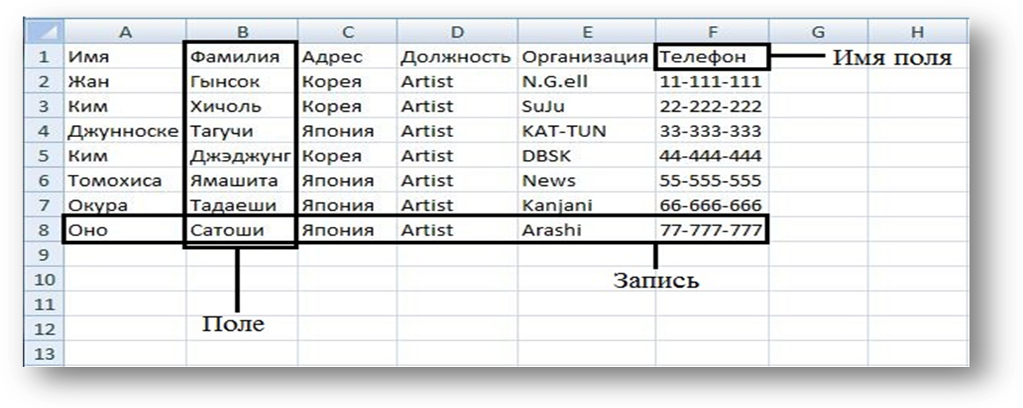Click column H header
Screen dimensions: 1023x408
(917, 31)
